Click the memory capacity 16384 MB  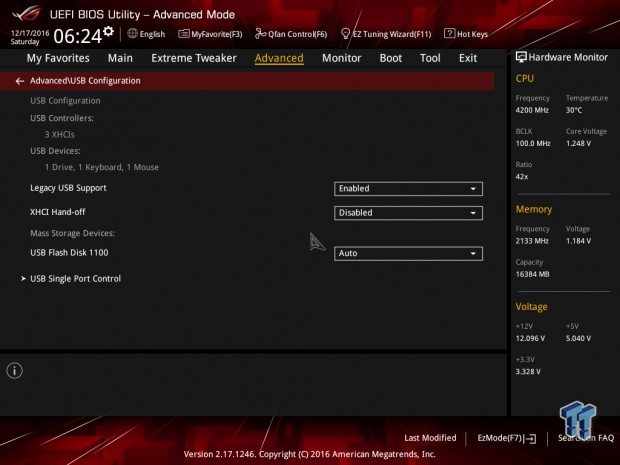532,274
